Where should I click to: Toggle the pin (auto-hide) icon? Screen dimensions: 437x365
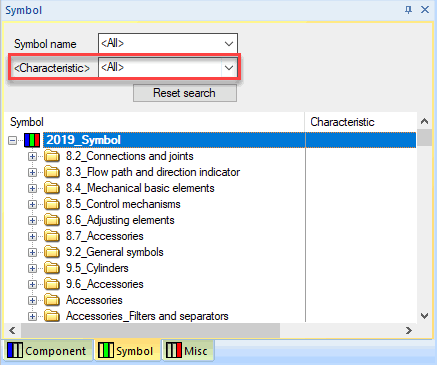[408, 10]
